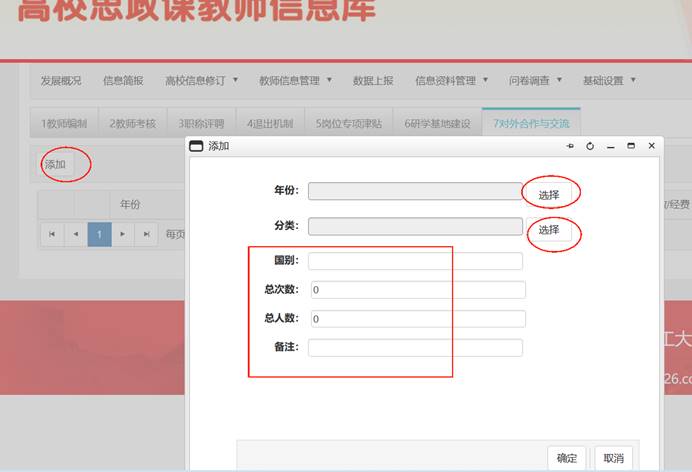
Task: Select page 1 in the pagination bar
Action: tap(99, 234)
